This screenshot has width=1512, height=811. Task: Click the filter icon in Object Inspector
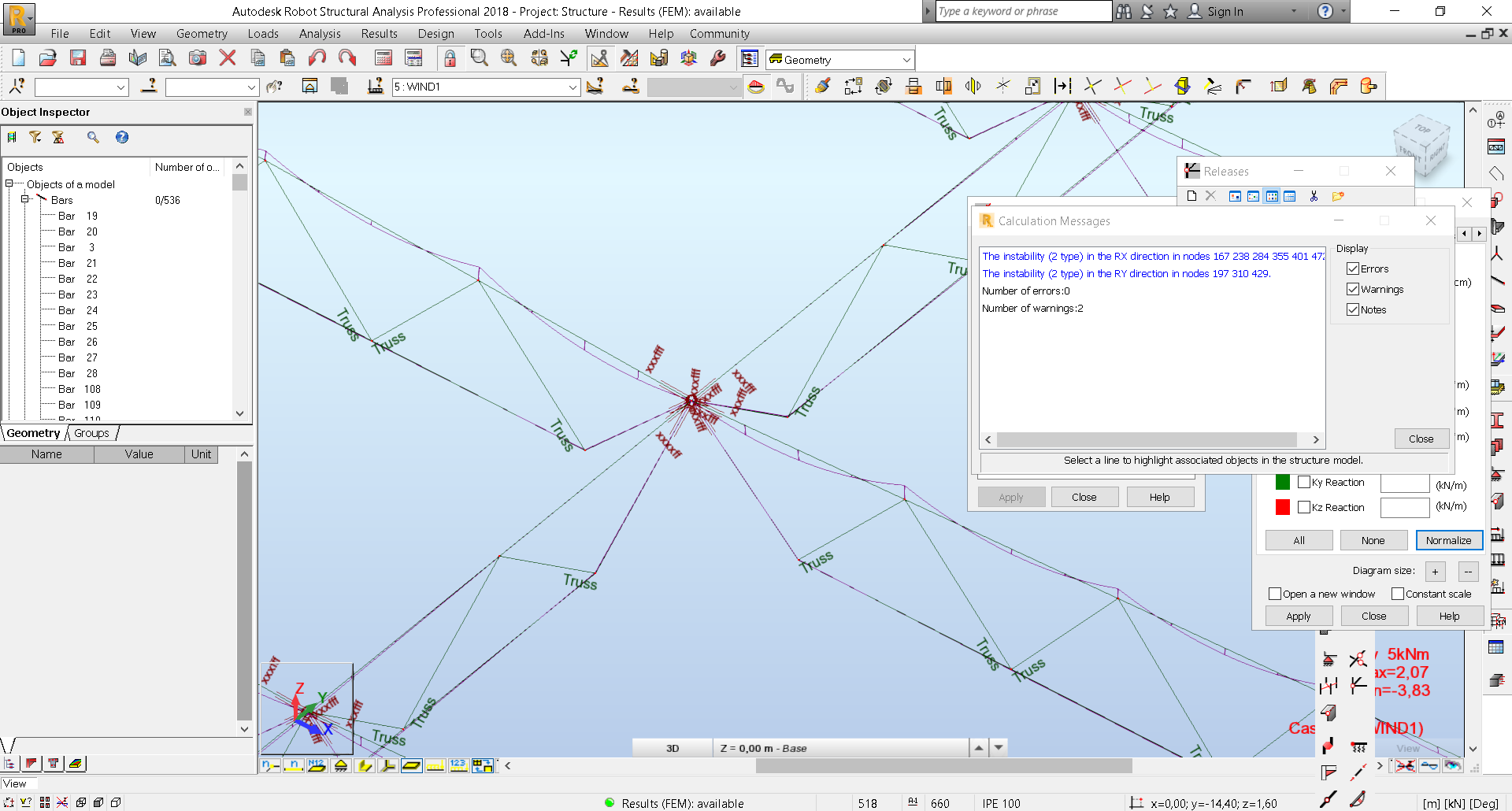(35, 137)
